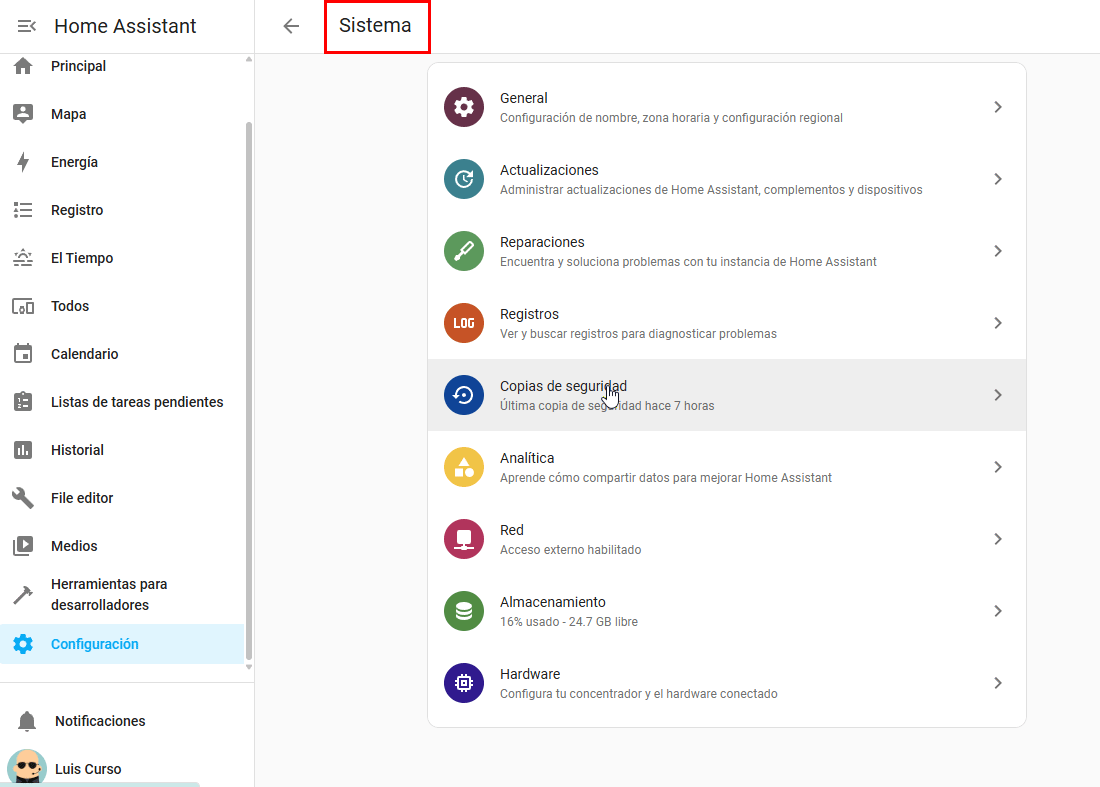Screen dimensions: 1100x787
Task: Open the General settings title
Action: (523, 98)
